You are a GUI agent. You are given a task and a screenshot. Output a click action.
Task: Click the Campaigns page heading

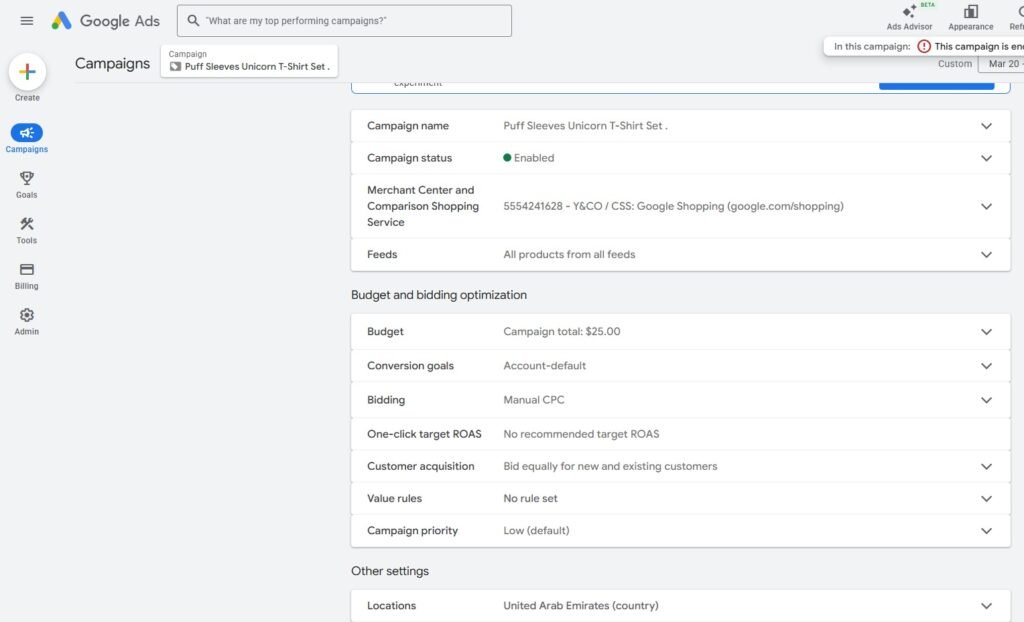pos(112,63)
